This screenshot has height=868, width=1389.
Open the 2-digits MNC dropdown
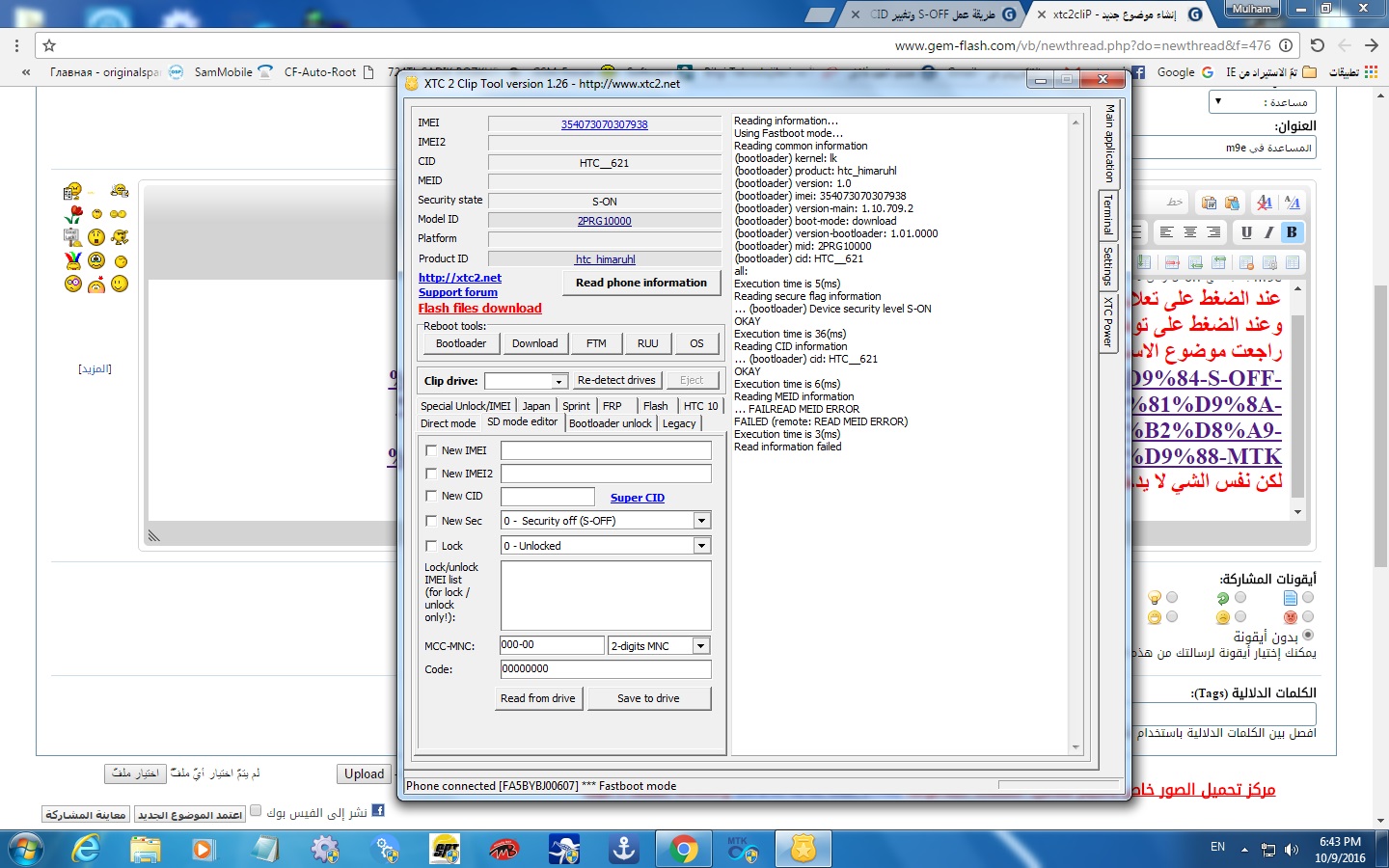pos(701,646)
